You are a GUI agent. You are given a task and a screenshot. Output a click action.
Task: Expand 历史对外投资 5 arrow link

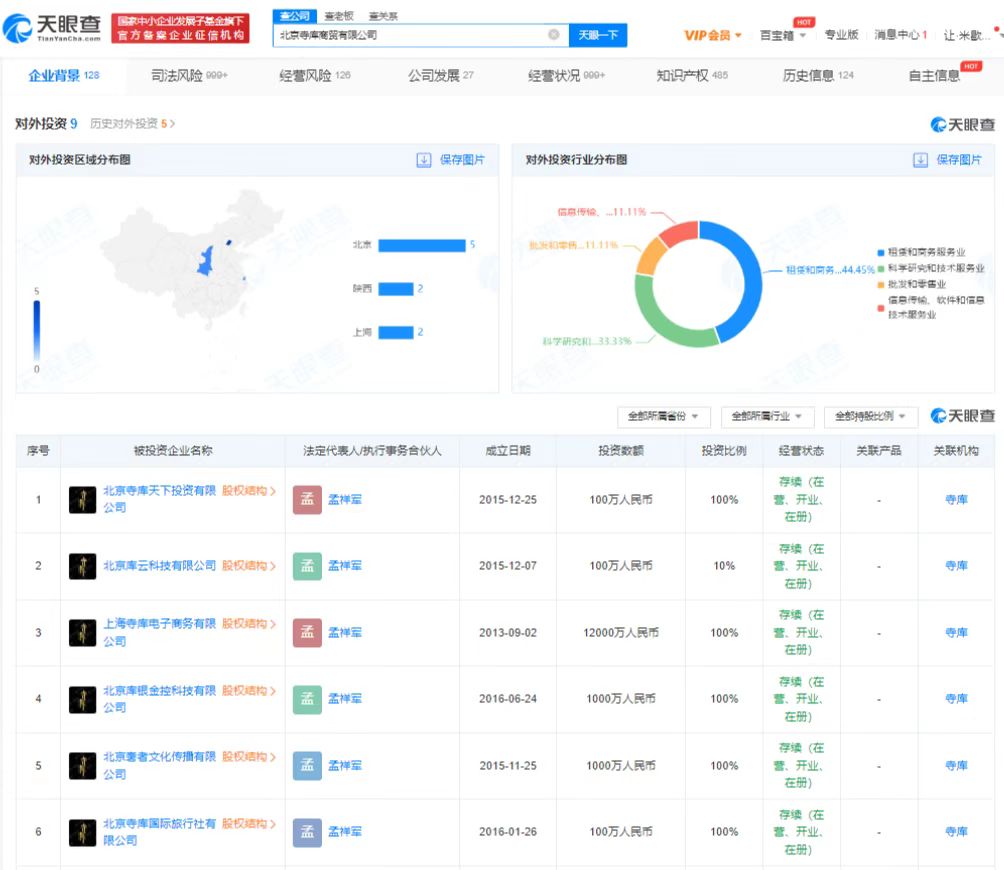(133, 124)
